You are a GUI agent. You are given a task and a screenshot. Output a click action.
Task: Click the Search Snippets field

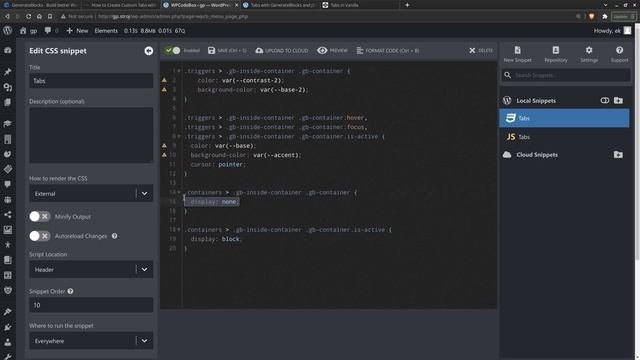[566, 75]
